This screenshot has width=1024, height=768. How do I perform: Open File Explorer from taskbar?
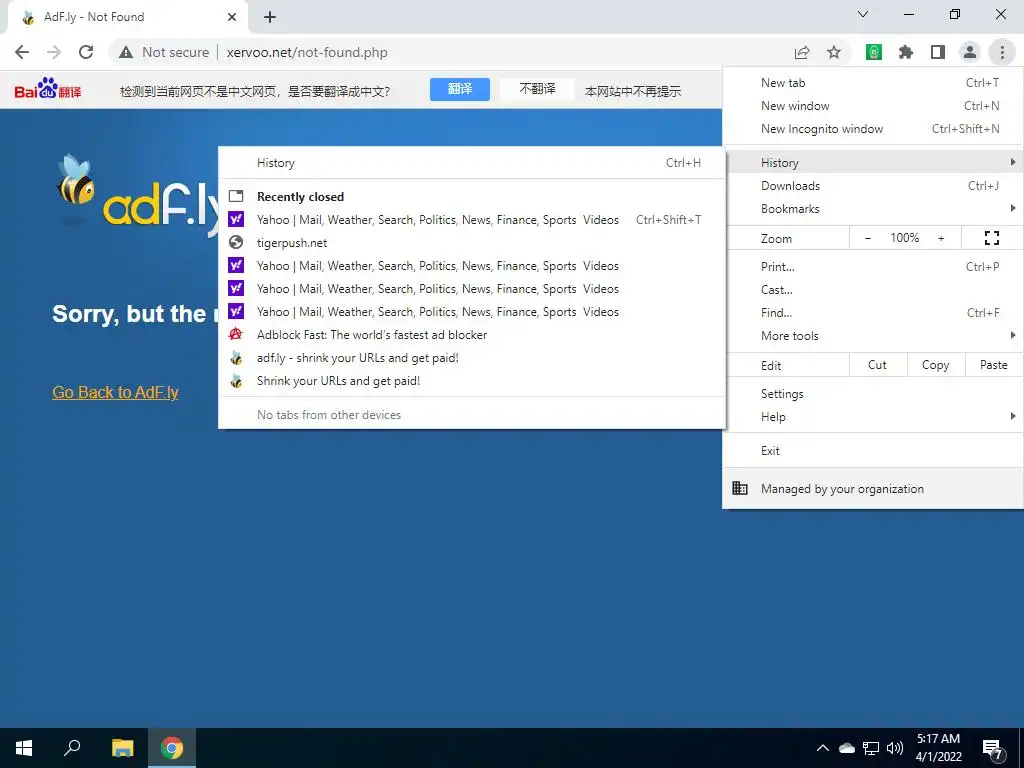[122, 748]
